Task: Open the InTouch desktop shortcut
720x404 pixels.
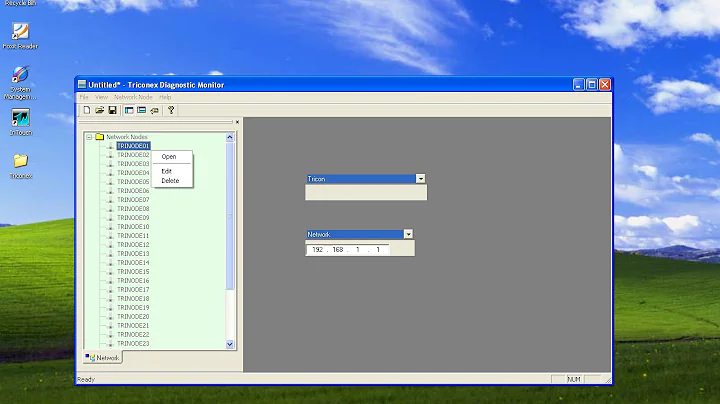Action: pos(21,122)
